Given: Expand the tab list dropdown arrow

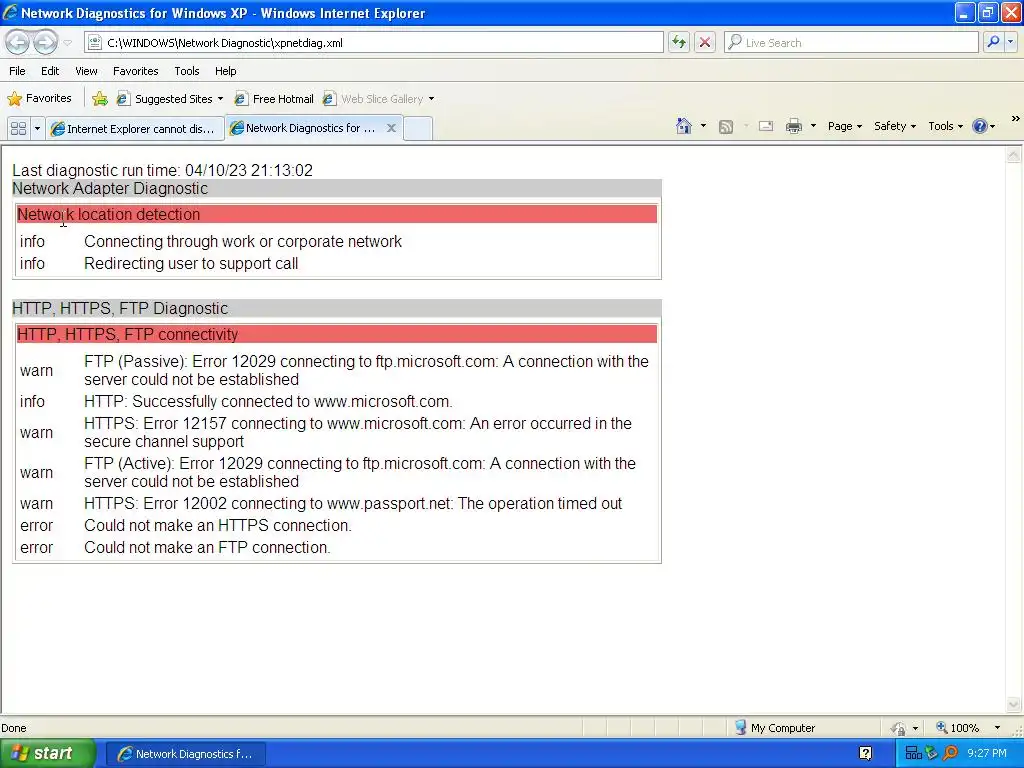Looking at the screenshot, I should click(x=37, y=129).
